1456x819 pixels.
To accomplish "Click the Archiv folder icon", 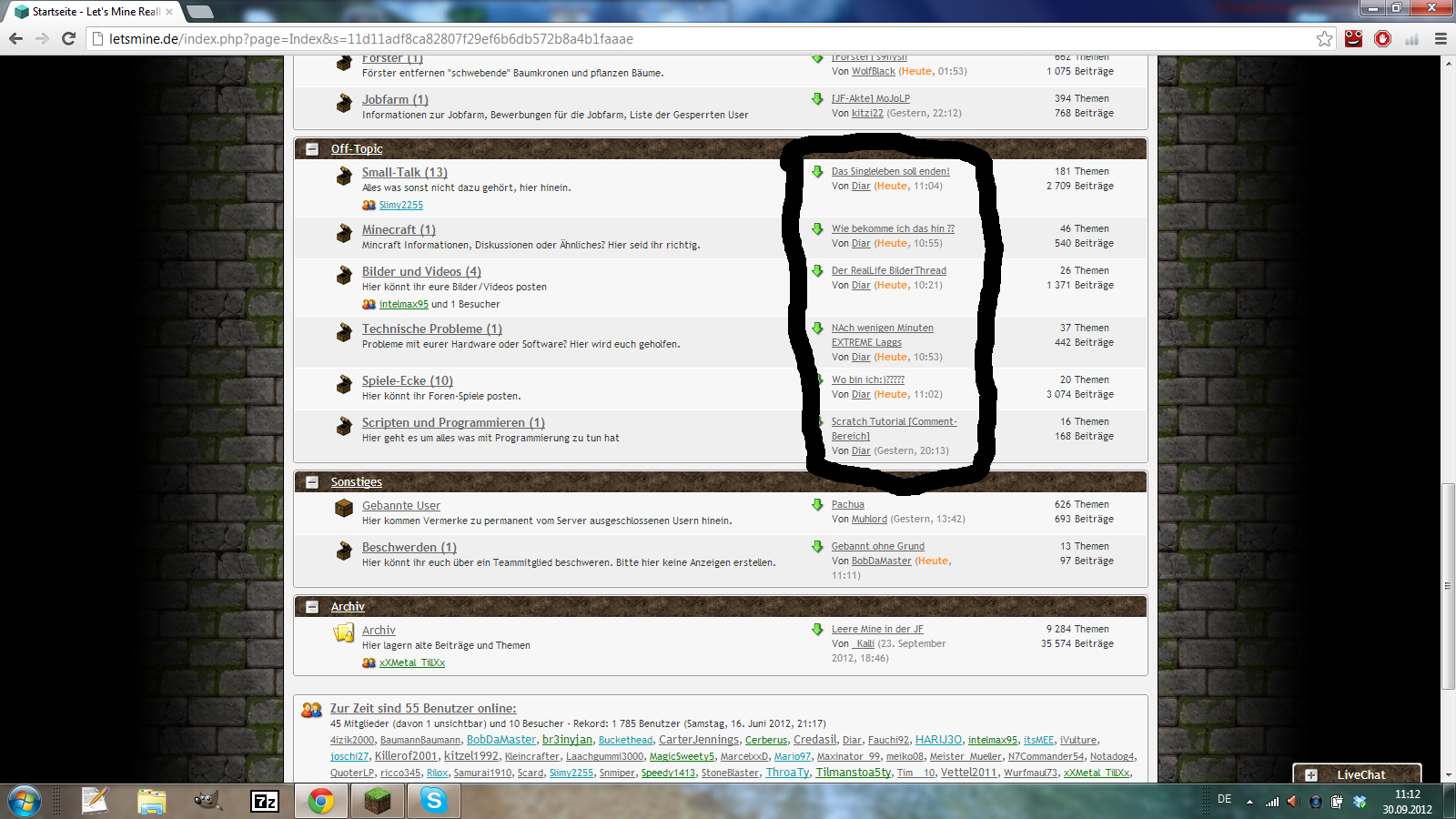I will (x=344, y=633).
